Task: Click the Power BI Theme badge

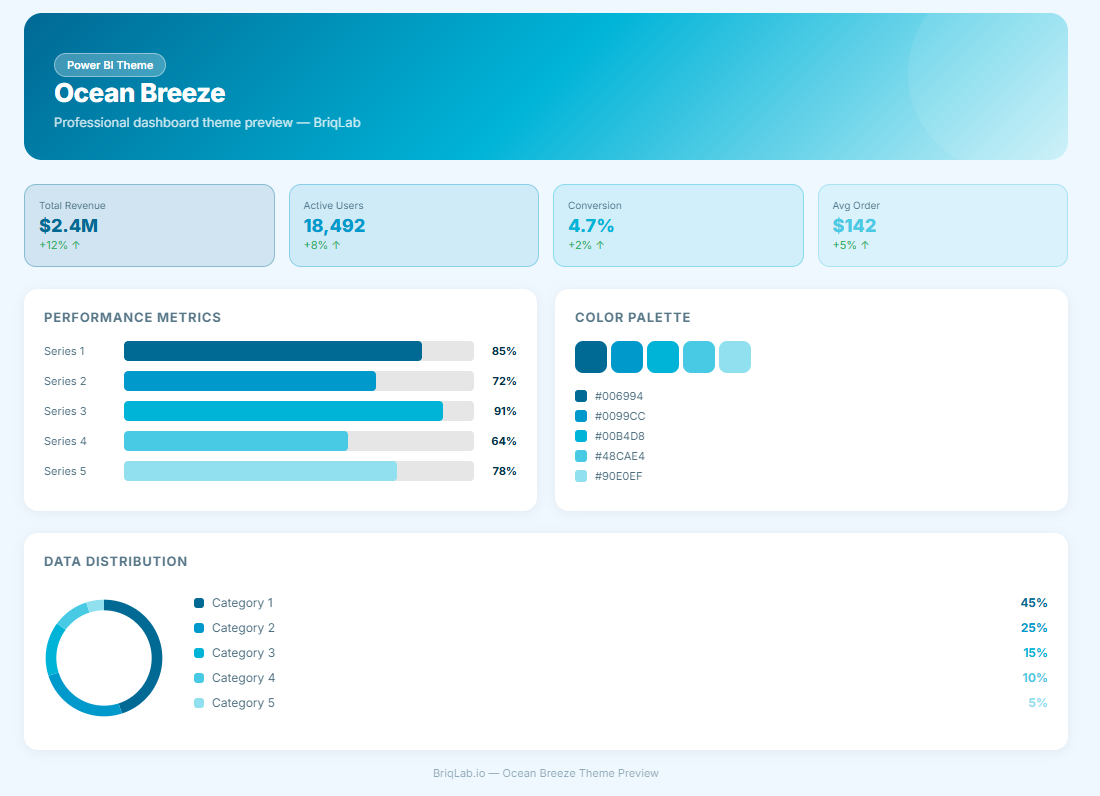Action: pyautogui.click(x=110, y=65)
